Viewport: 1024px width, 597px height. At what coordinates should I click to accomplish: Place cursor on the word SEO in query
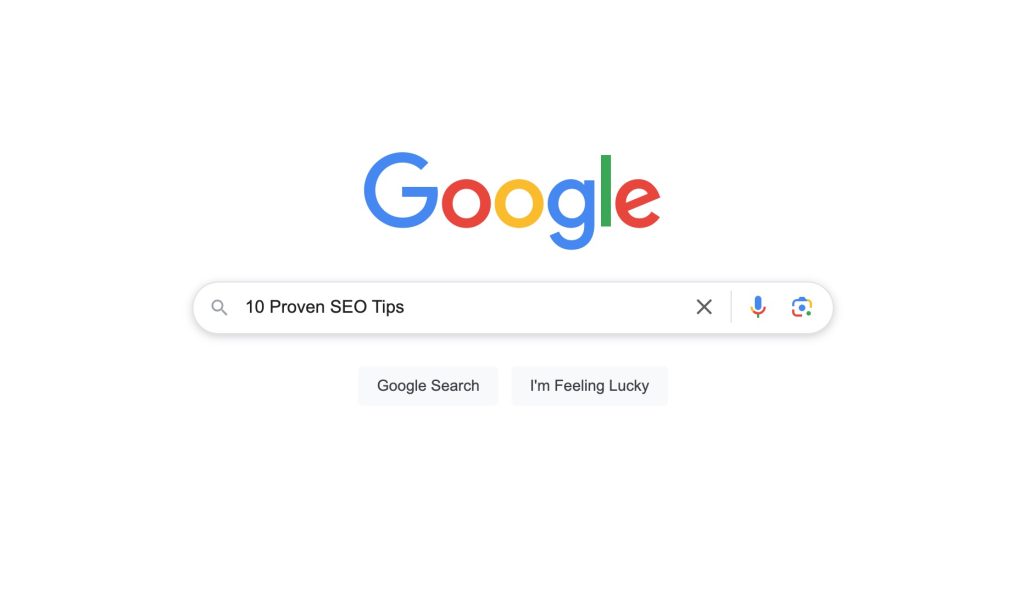point(349,307)
